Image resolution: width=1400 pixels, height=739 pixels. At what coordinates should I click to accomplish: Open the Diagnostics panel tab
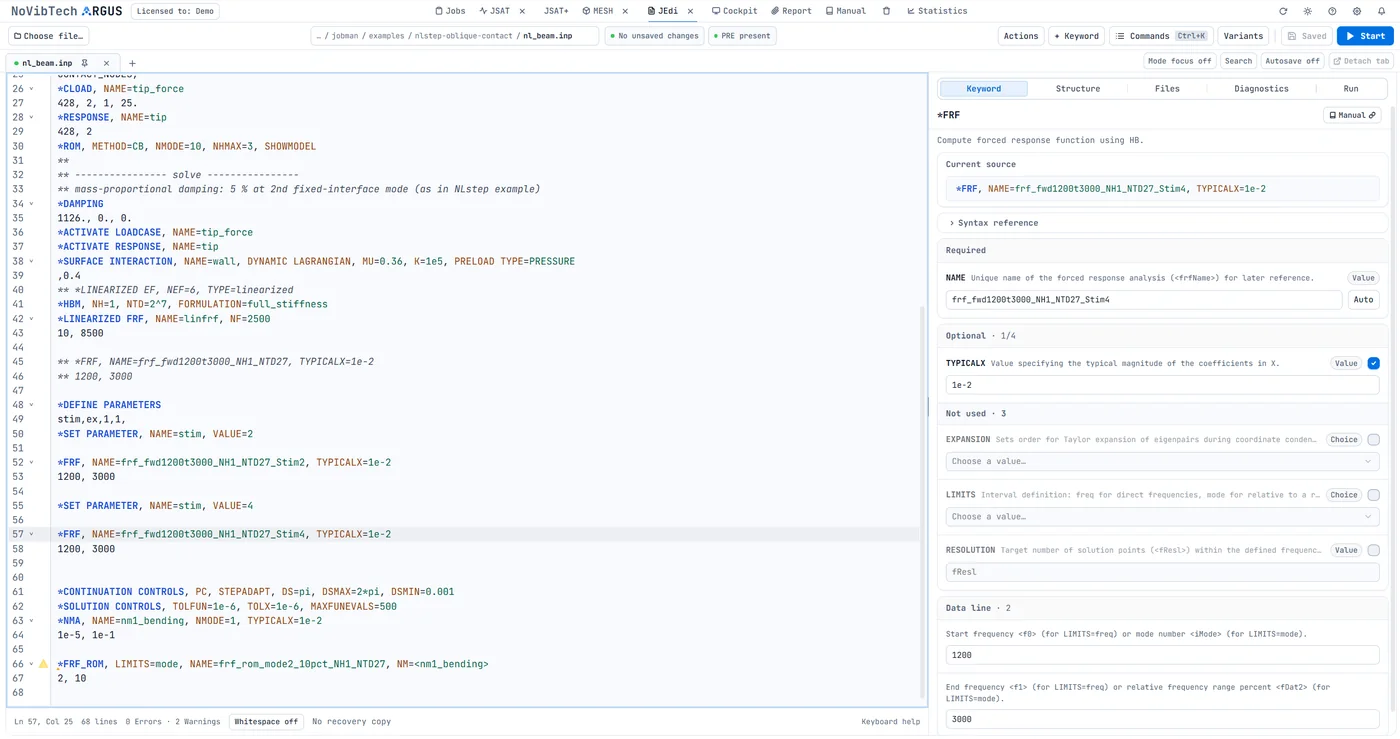pos(1261,89)
